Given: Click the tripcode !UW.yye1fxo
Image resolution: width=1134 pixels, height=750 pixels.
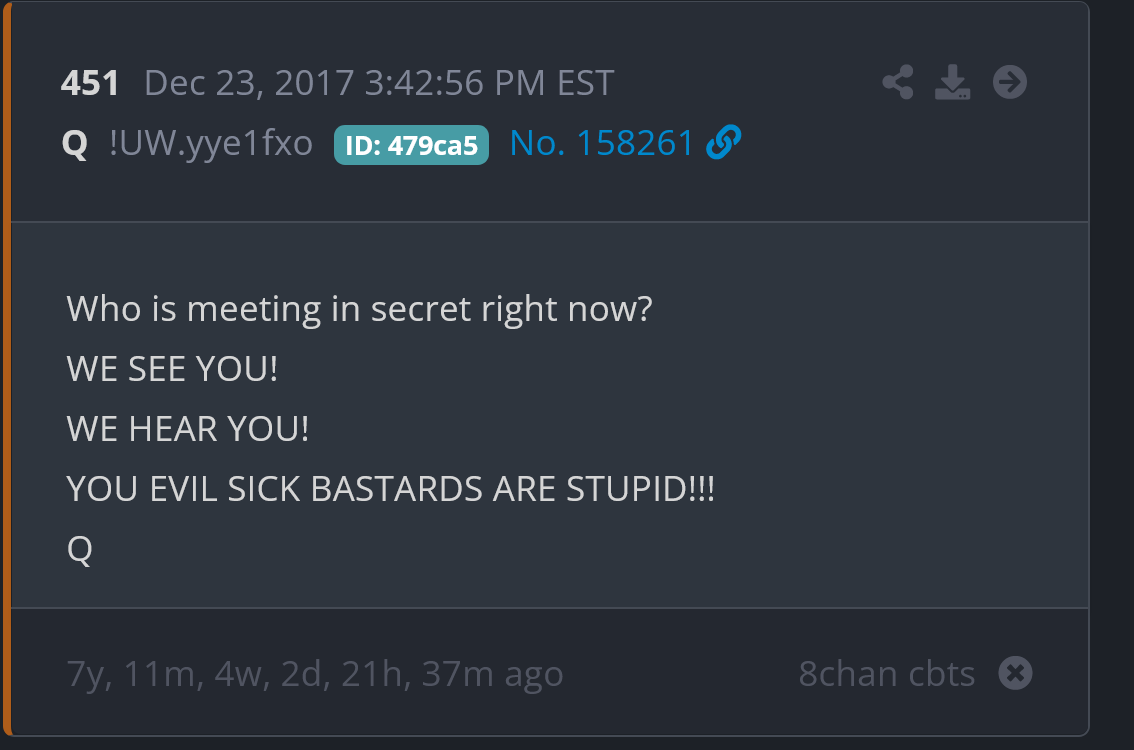Looking at the screenshot, I should coord(210,142).
